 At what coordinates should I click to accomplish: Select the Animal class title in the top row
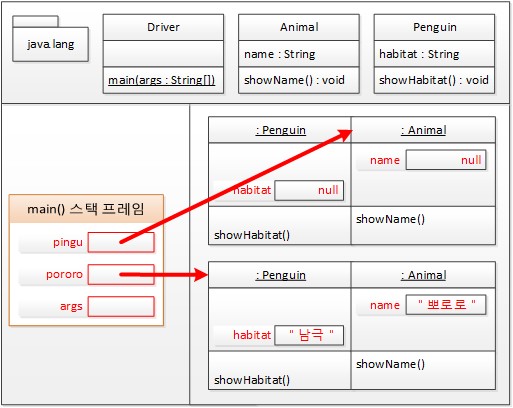tap(299, 27)
